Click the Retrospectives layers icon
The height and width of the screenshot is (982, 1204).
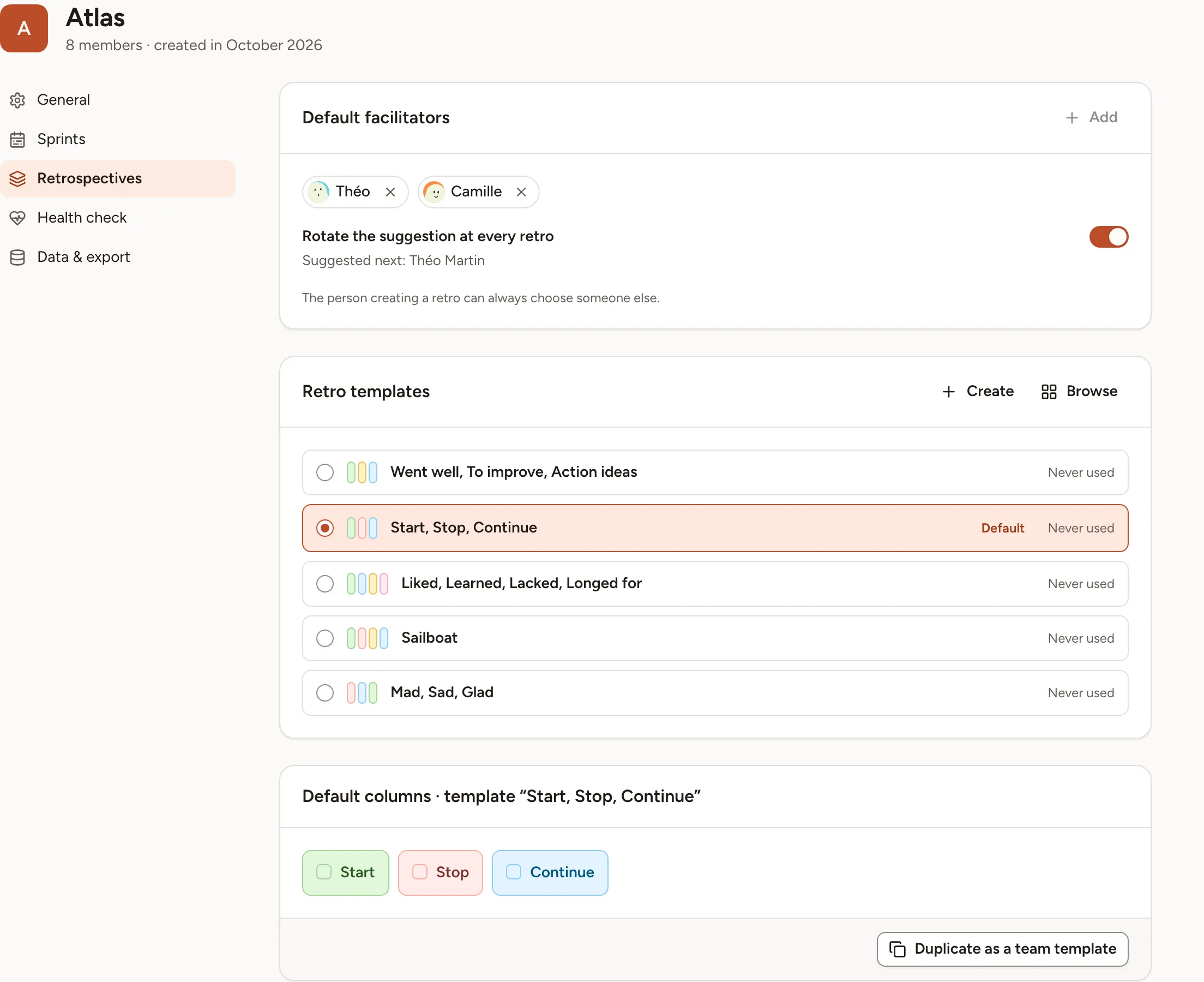17,179
